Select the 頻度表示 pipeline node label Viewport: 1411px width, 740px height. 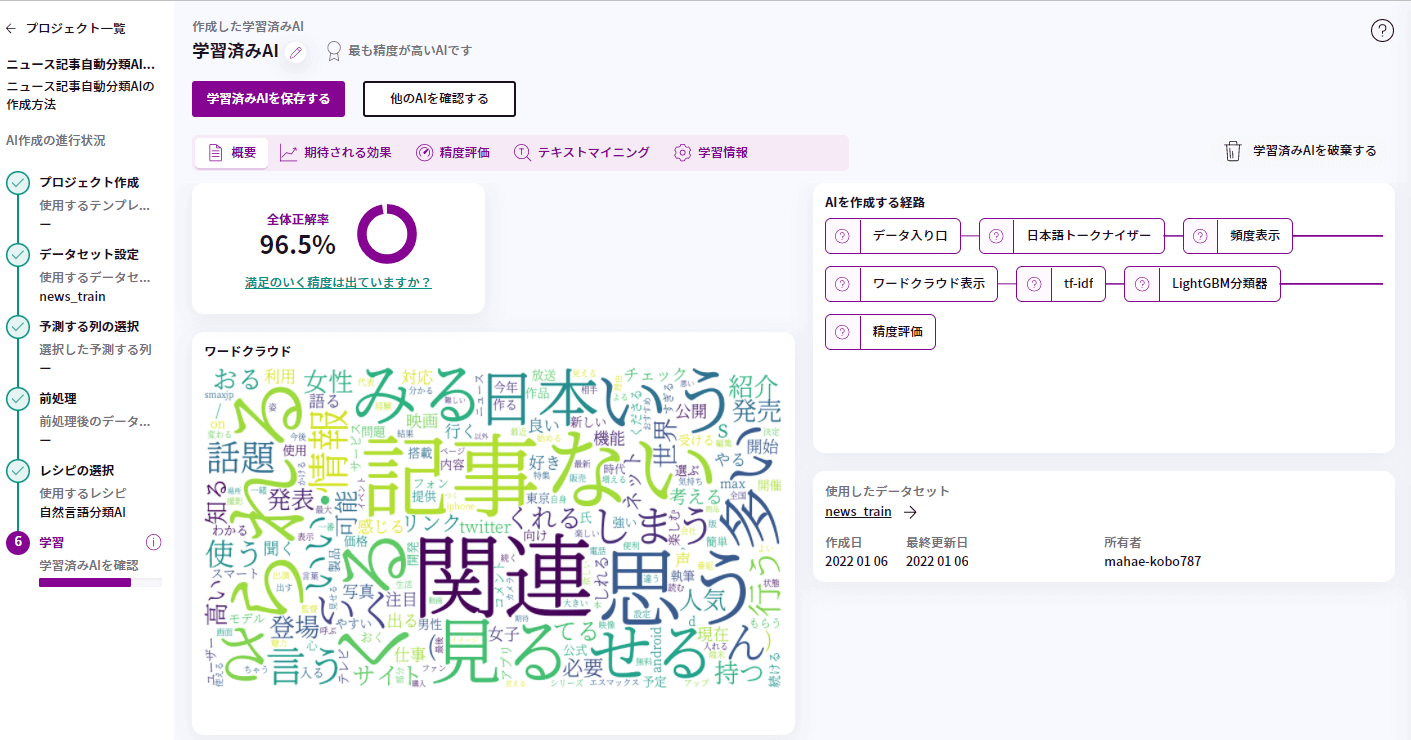tap(1255, 237)
